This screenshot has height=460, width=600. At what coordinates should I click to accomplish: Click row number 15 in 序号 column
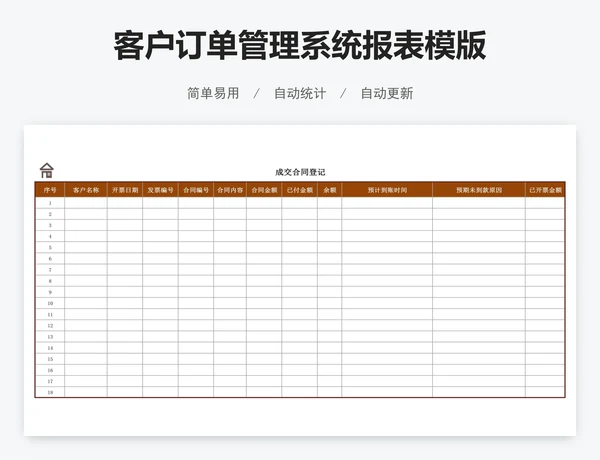click(x=50, y=359)
